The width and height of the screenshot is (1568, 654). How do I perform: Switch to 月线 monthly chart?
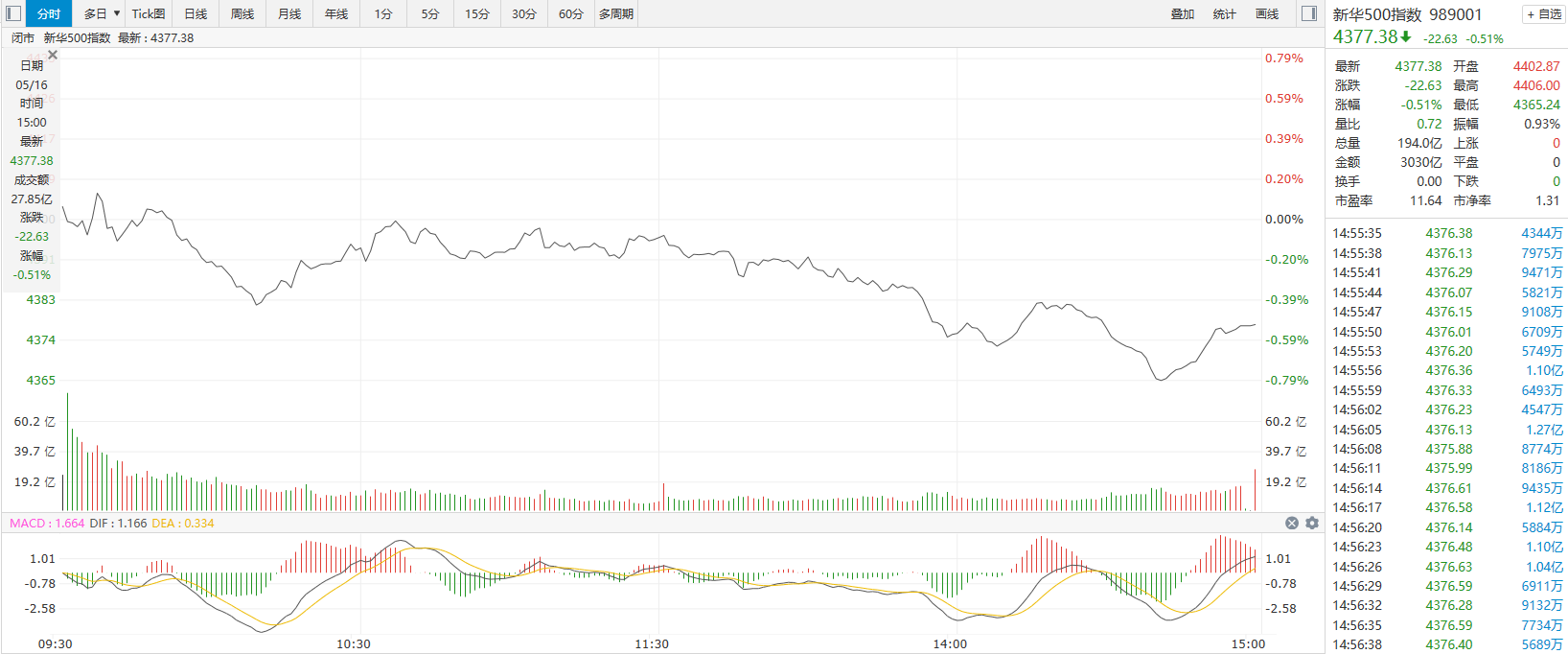pos(289,13)
